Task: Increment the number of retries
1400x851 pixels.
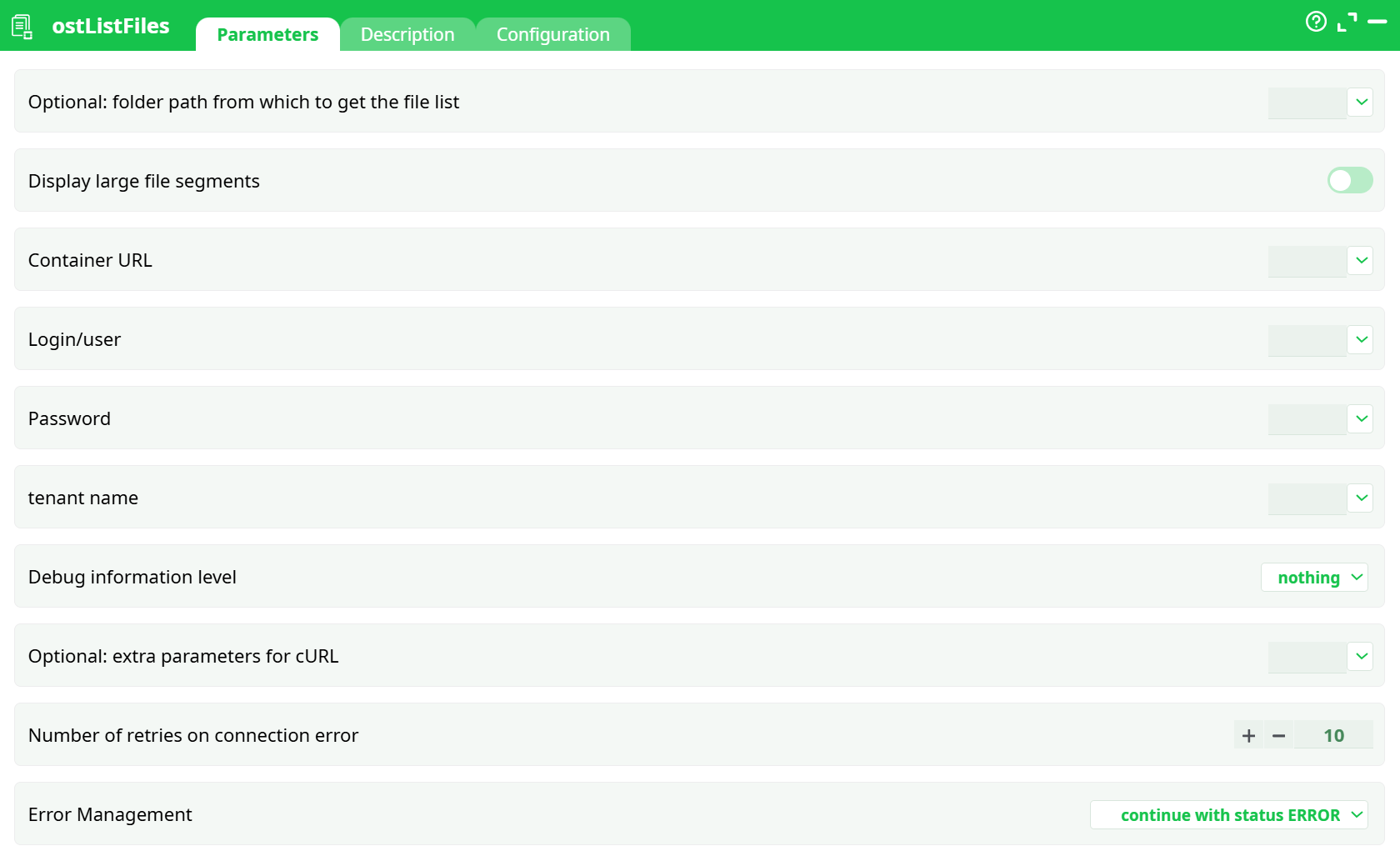Action: point(1247,735)
